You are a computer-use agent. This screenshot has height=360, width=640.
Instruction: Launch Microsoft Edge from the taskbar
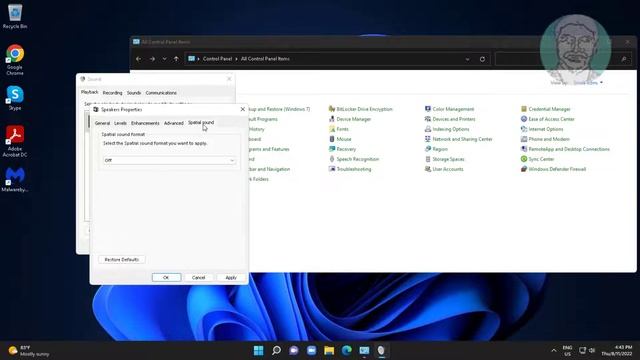coord(347,351)
